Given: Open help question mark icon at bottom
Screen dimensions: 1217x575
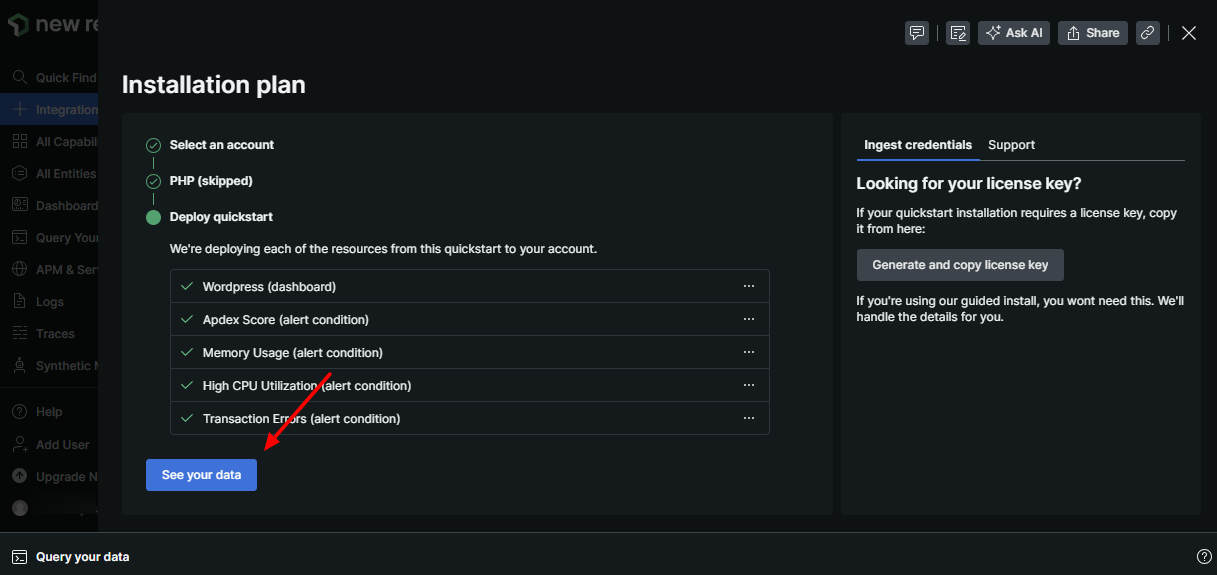Looking at the screenshot, I should point(1204,556).
